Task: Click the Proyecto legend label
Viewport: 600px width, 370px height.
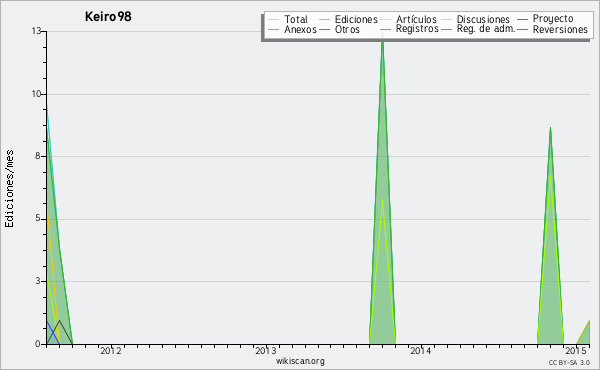Action: click(553, 19)
